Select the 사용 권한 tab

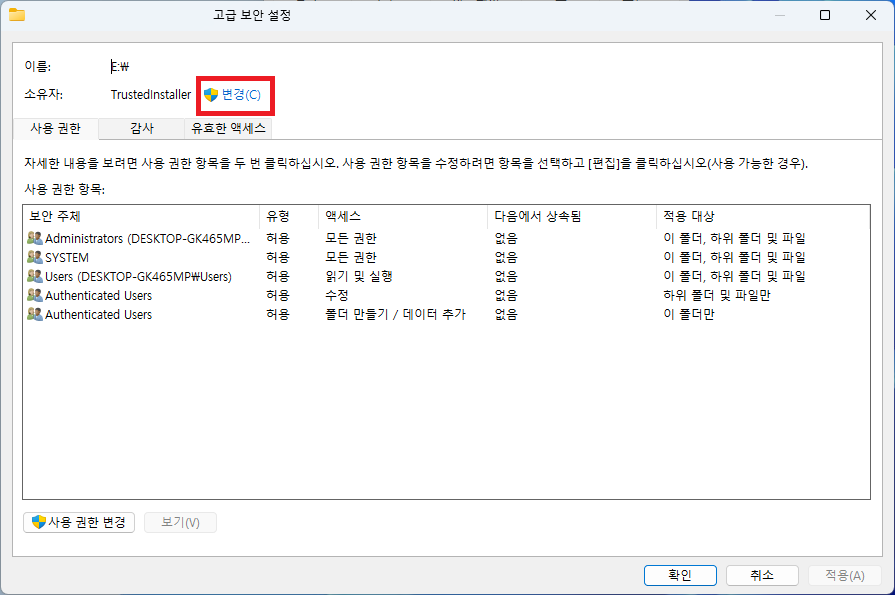(x=55, y=128)
